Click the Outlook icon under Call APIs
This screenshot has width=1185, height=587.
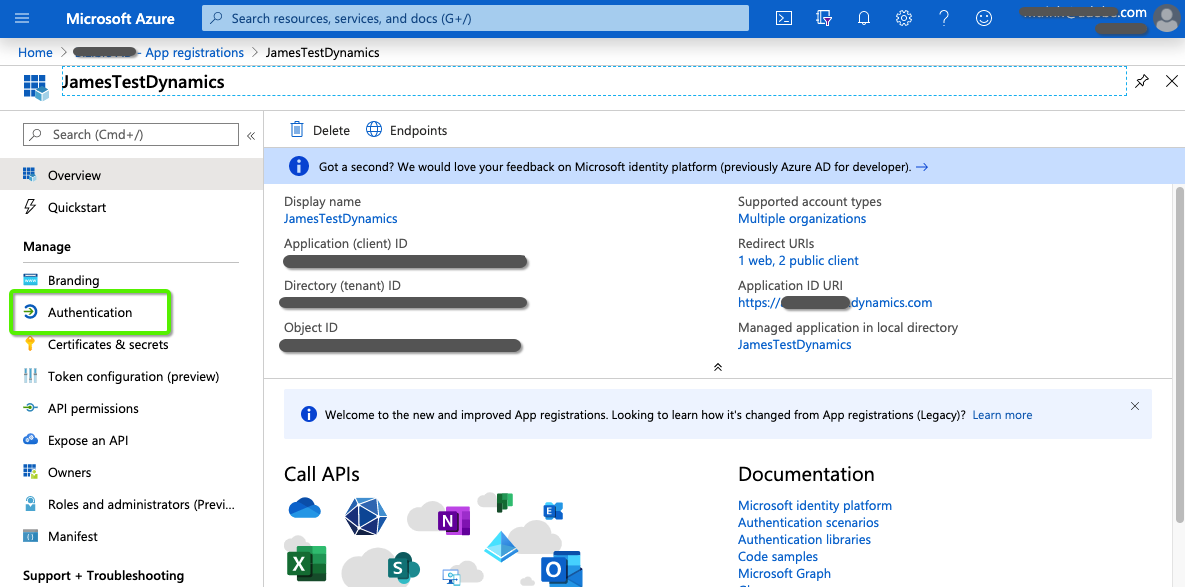(x=561, y=571)
